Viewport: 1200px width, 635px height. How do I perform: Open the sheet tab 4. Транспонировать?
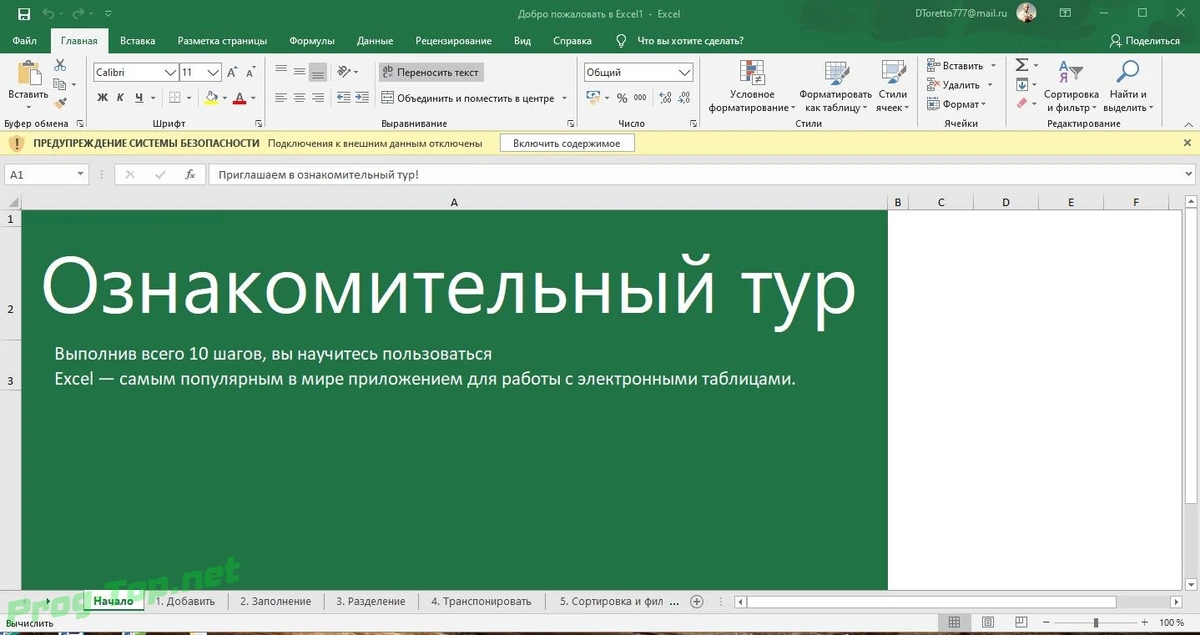pos(481,601)
